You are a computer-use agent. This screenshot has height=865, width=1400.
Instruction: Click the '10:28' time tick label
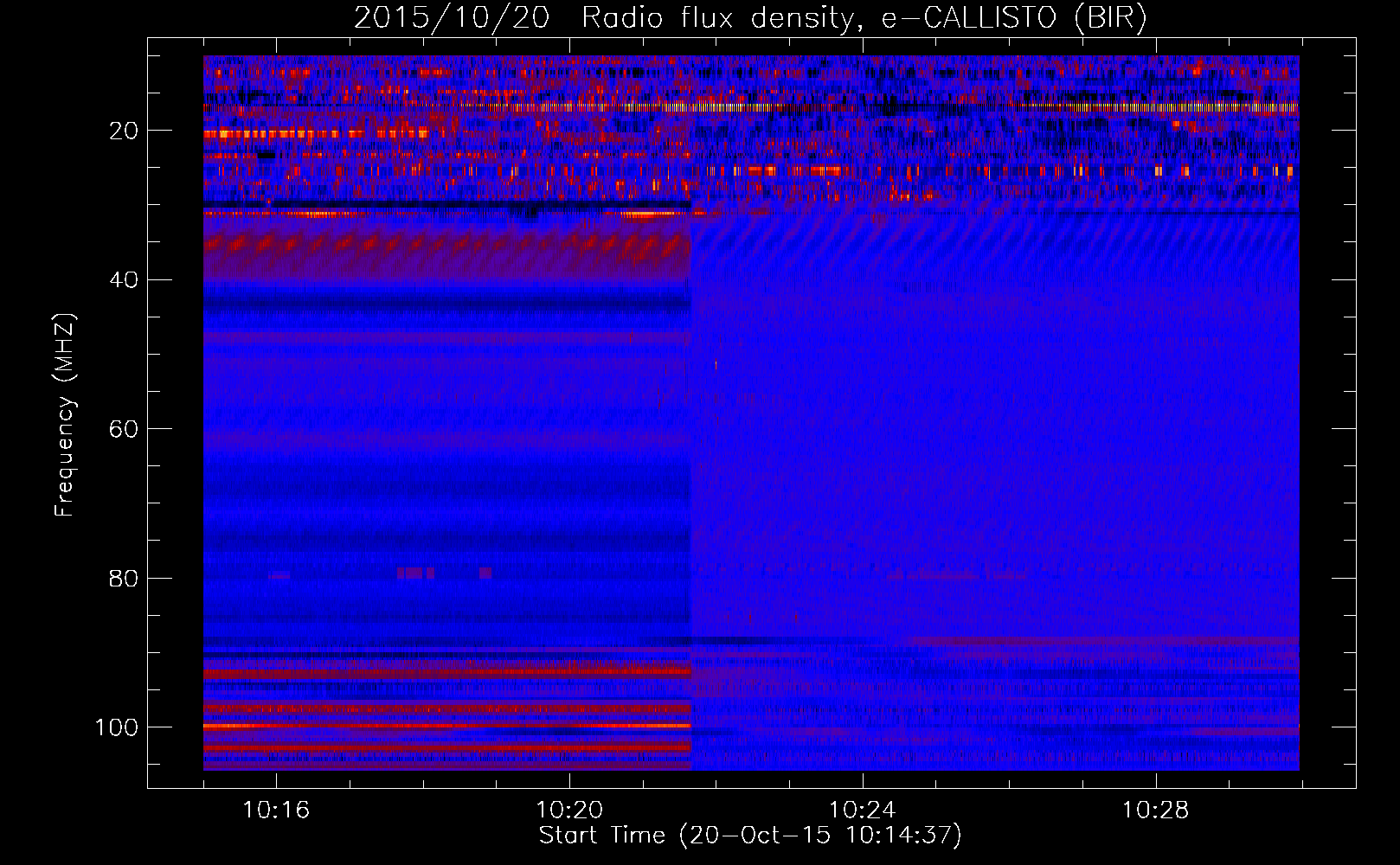pyautogui.click(x=1156, y=811)
